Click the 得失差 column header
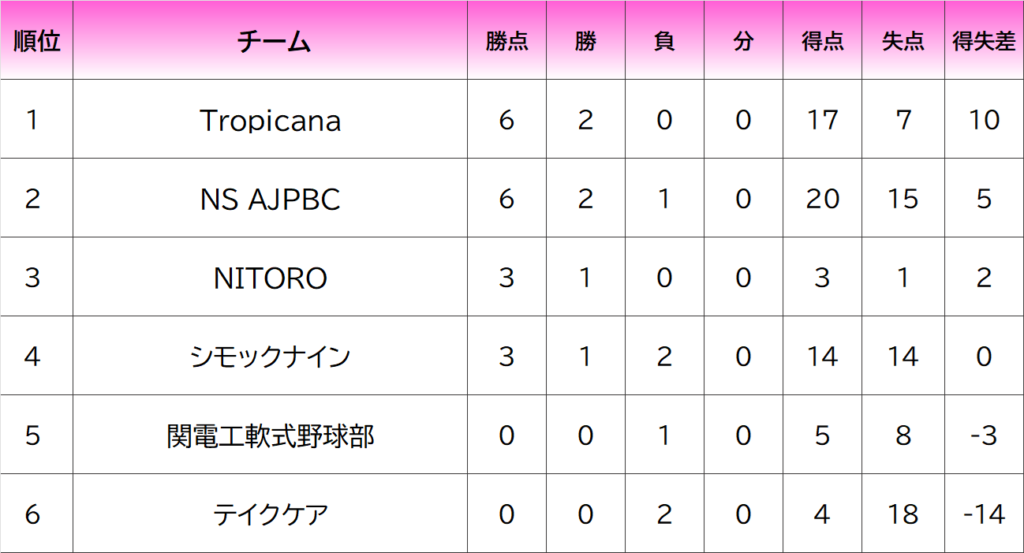1024x553 pixels. [984, 40]
